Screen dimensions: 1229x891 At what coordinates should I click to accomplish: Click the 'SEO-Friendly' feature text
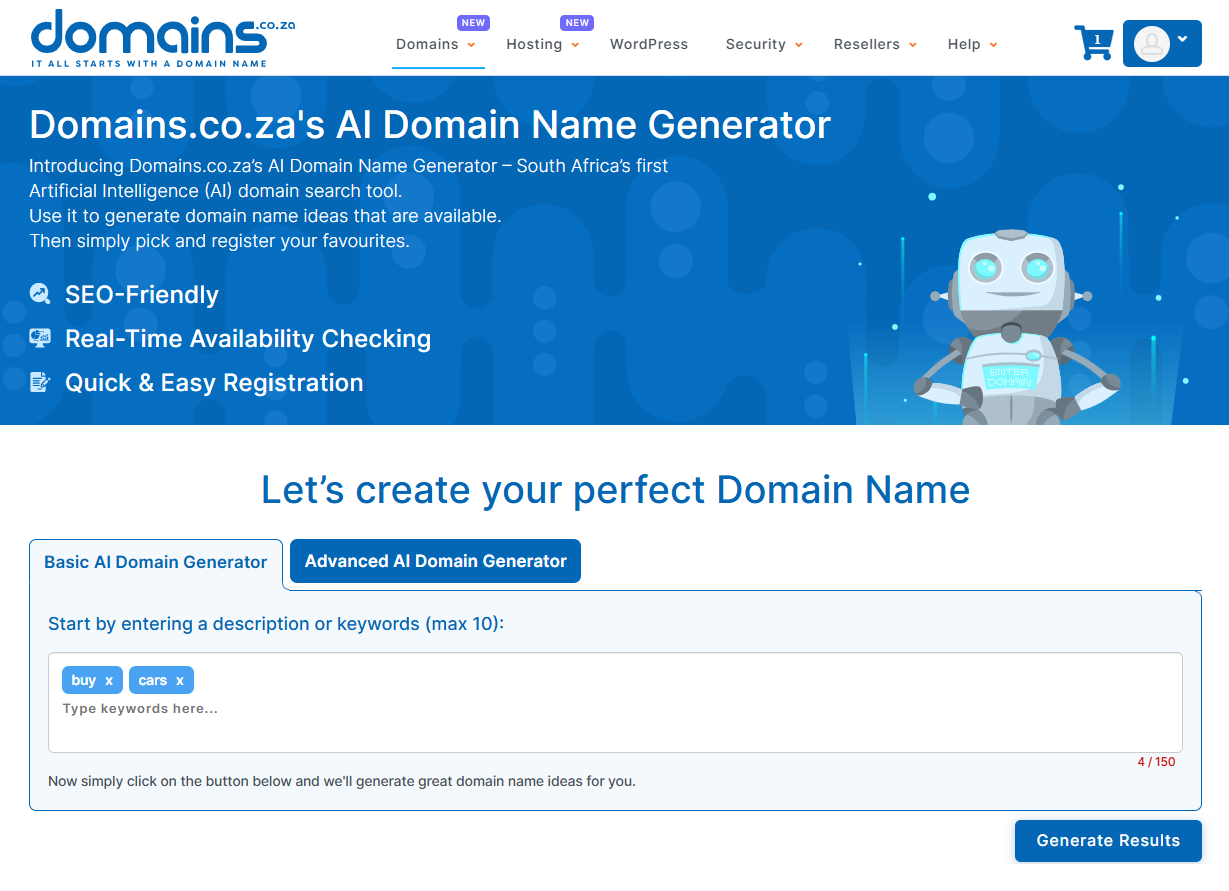(x=142, y=295)
